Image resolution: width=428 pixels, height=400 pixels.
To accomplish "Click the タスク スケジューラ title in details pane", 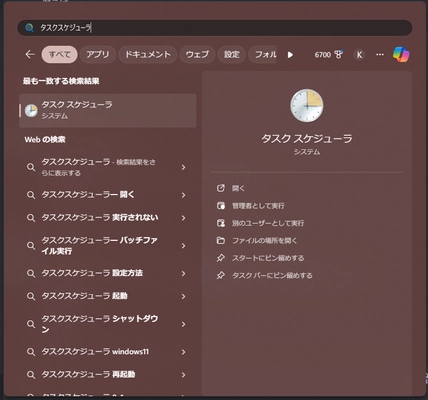I will [x=307, y=139].
